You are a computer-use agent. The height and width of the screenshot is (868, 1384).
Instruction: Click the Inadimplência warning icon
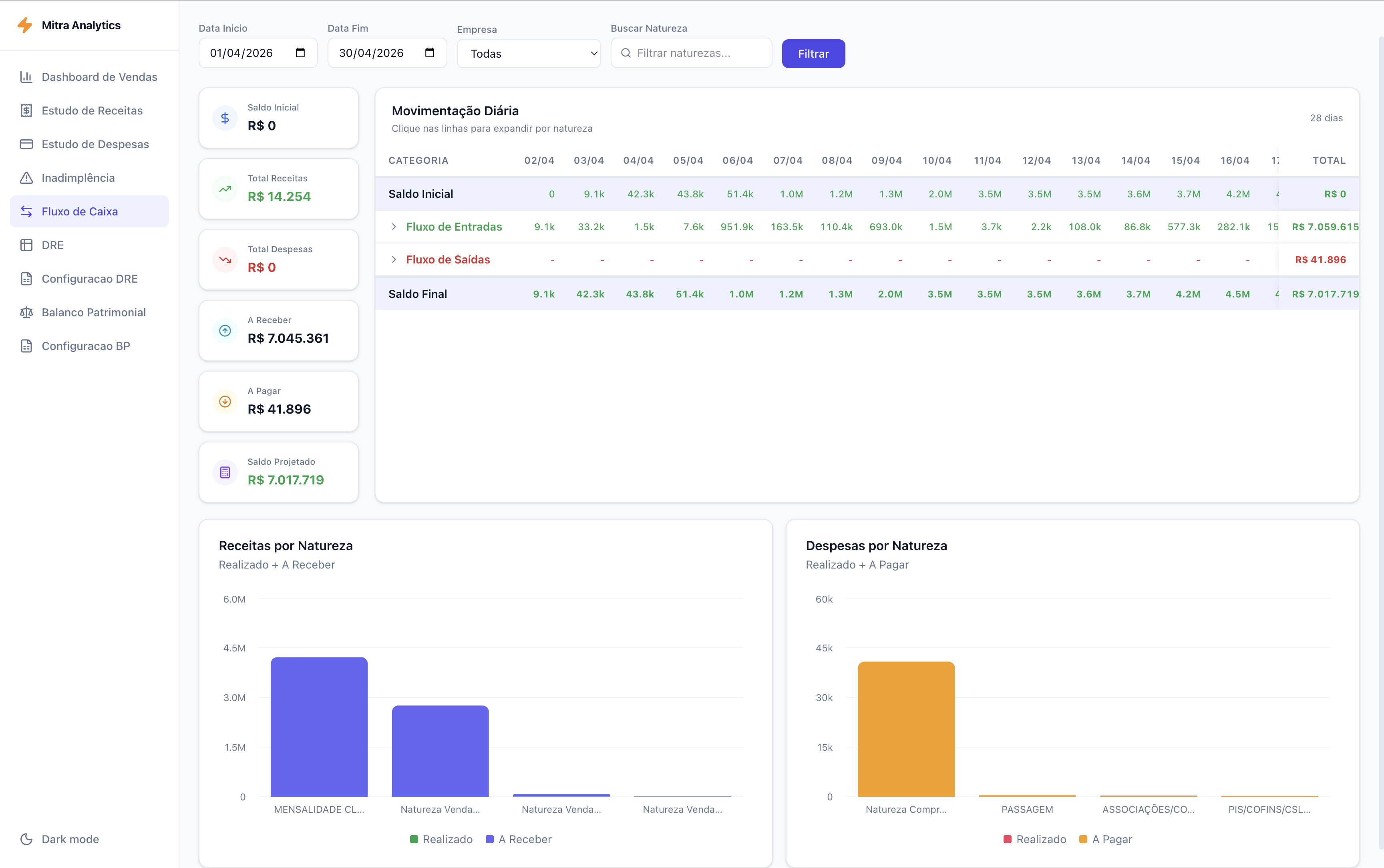click(27, 177)
